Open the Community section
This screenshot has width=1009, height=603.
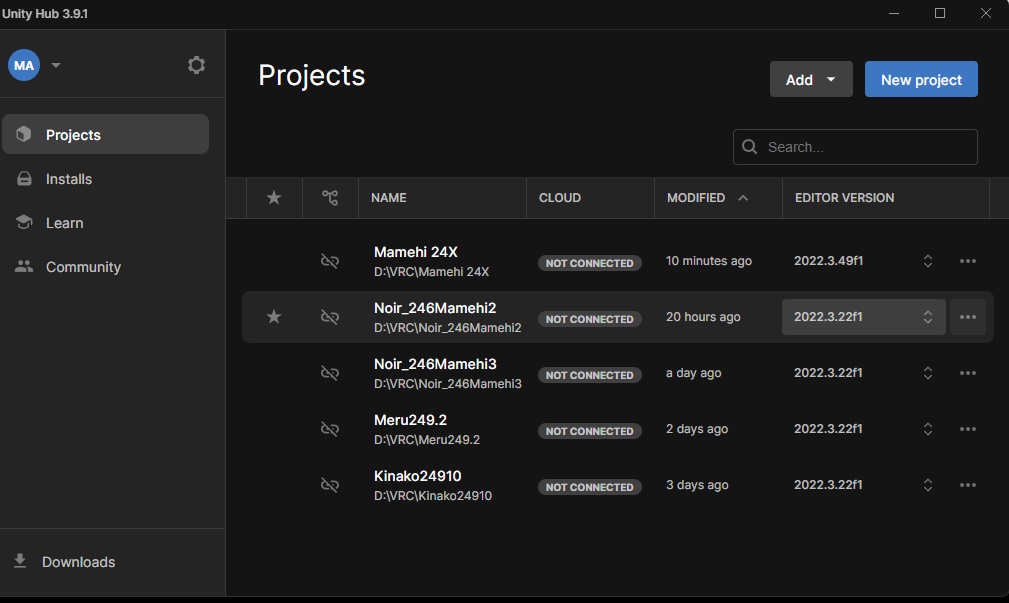click(83, 266)
